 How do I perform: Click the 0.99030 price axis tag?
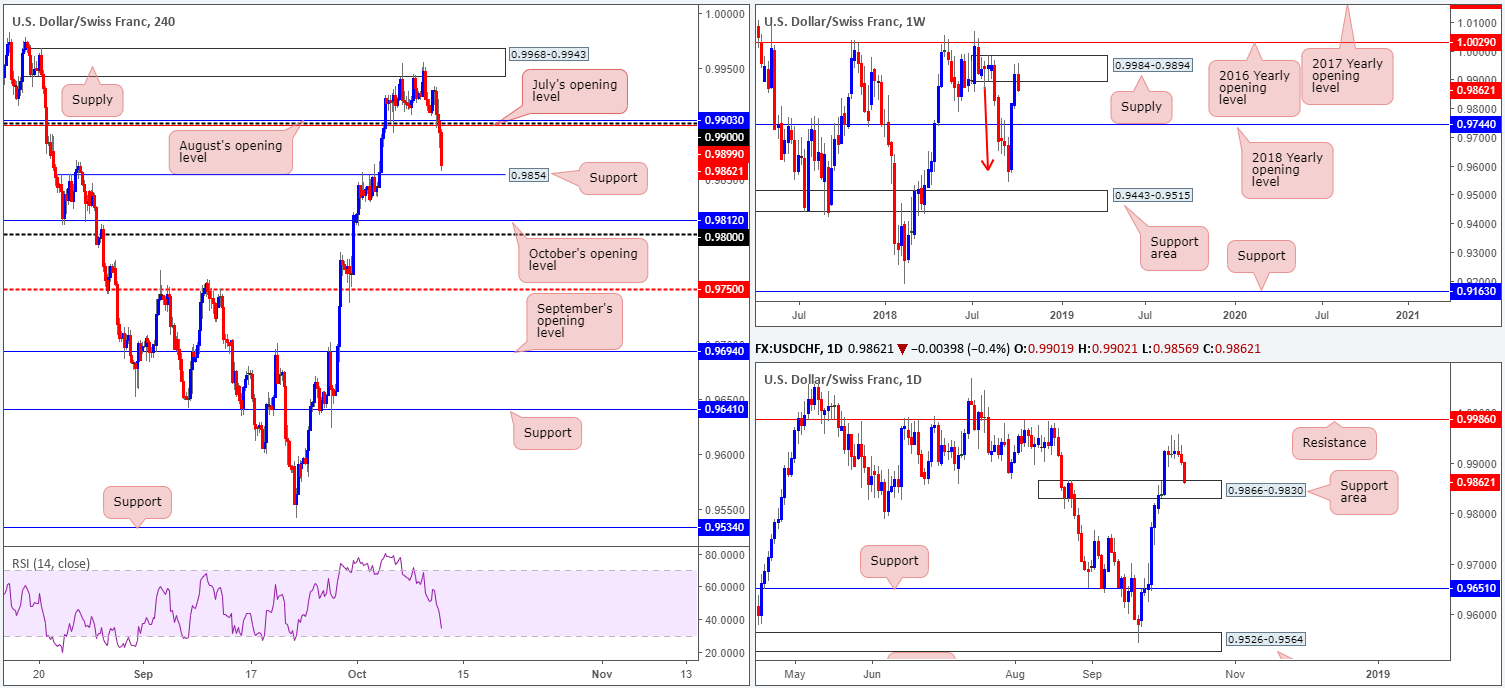[x=722, y=119]
